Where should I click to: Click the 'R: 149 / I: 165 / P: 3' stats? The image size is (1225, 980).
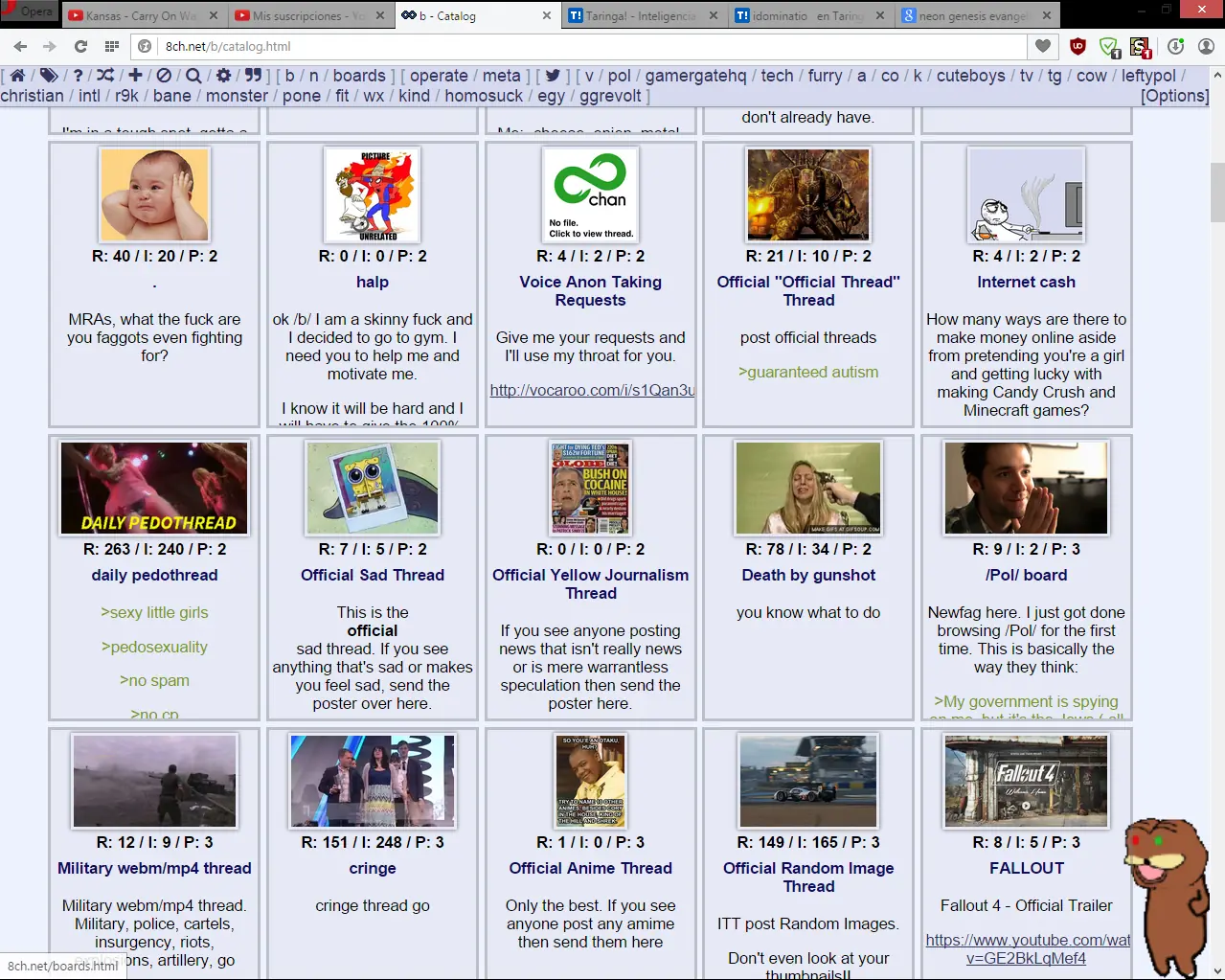(x=808, y=842)
